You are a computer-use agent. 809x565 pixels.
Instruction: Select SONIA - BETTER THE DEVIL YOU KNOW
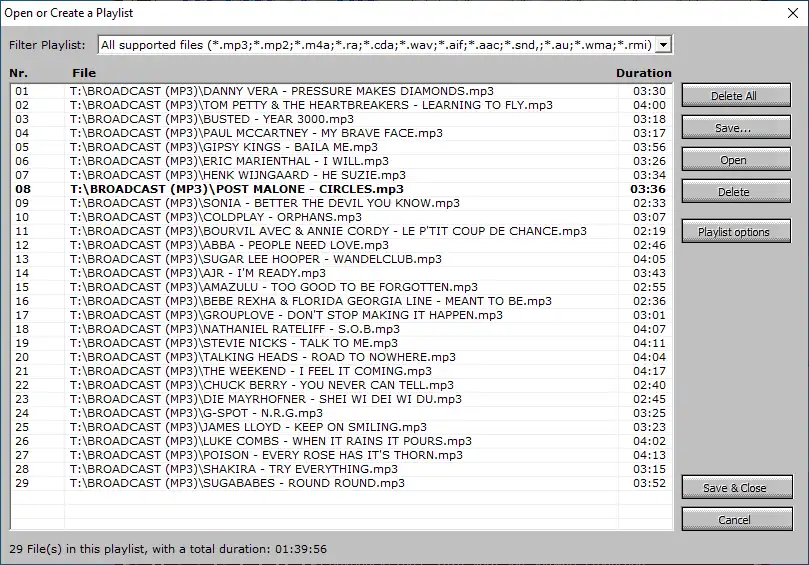tap(342, 203)
